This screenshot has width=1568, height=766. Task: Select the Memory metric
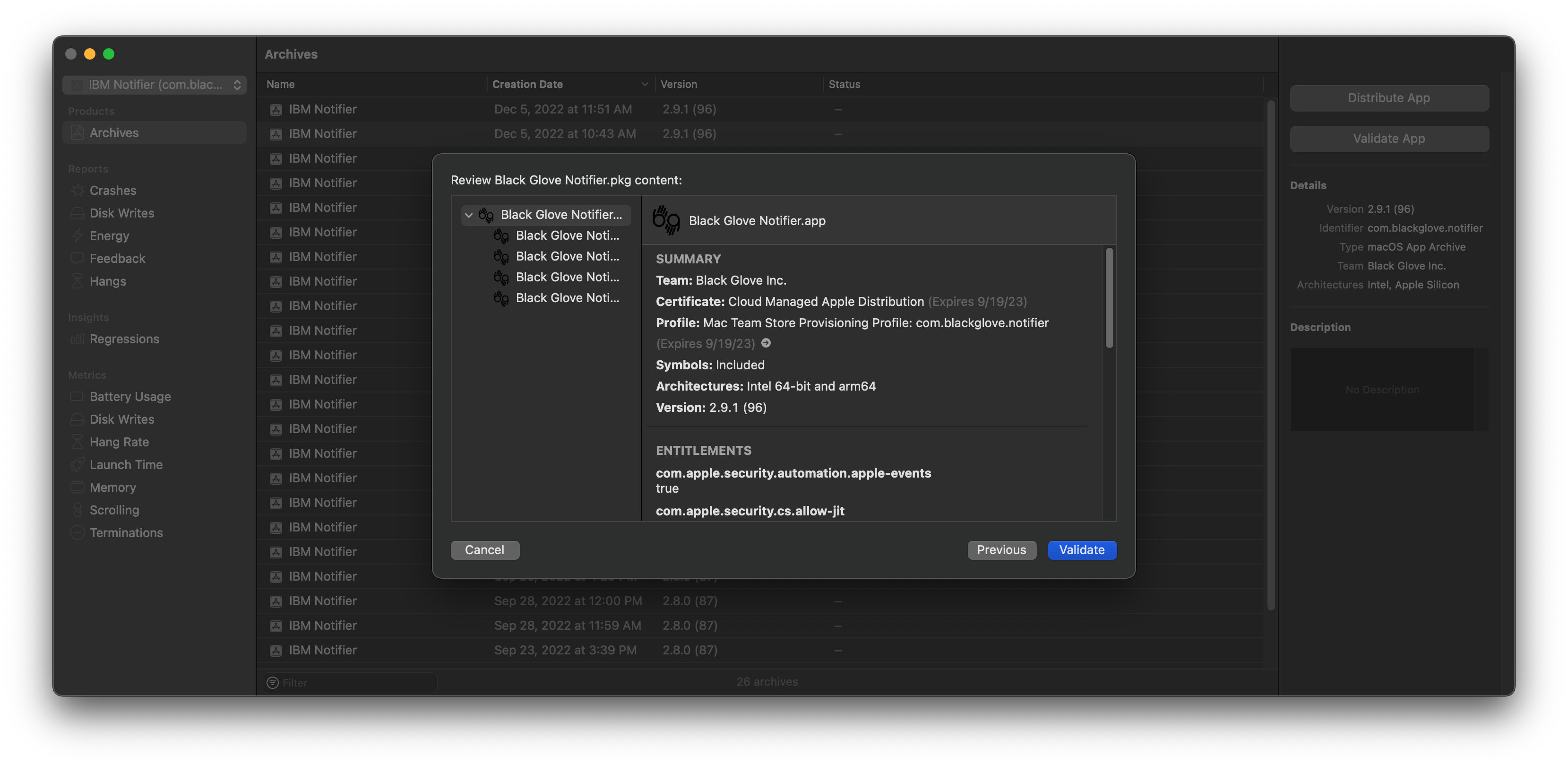point(112,487)
